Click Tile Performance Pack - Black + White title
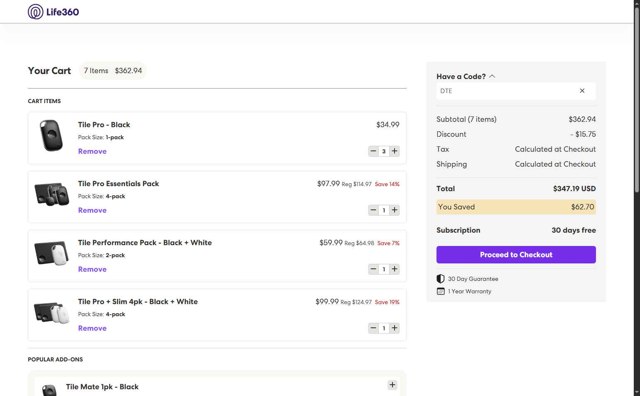Image resolution: width=640 pixels, height=396 pixels. (x=145, y=242)
